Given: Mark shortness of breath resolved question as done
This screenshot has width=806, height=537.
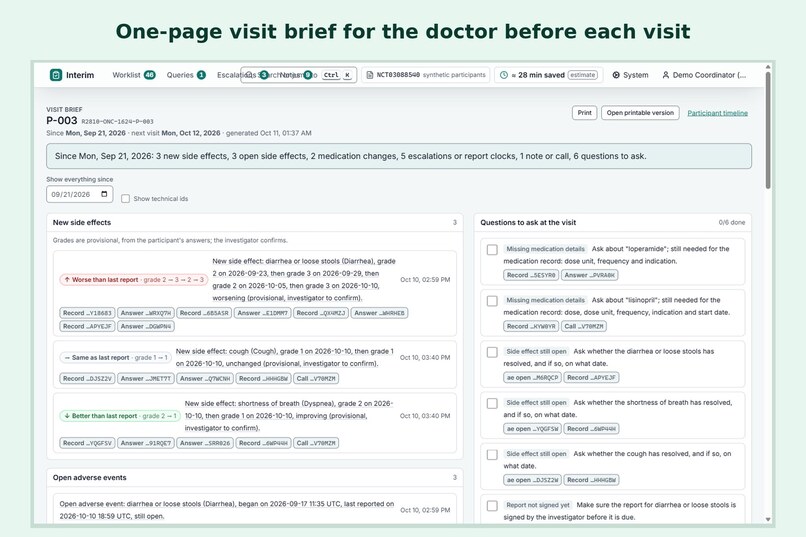Looking at the screenshot, I should [492, 403].
